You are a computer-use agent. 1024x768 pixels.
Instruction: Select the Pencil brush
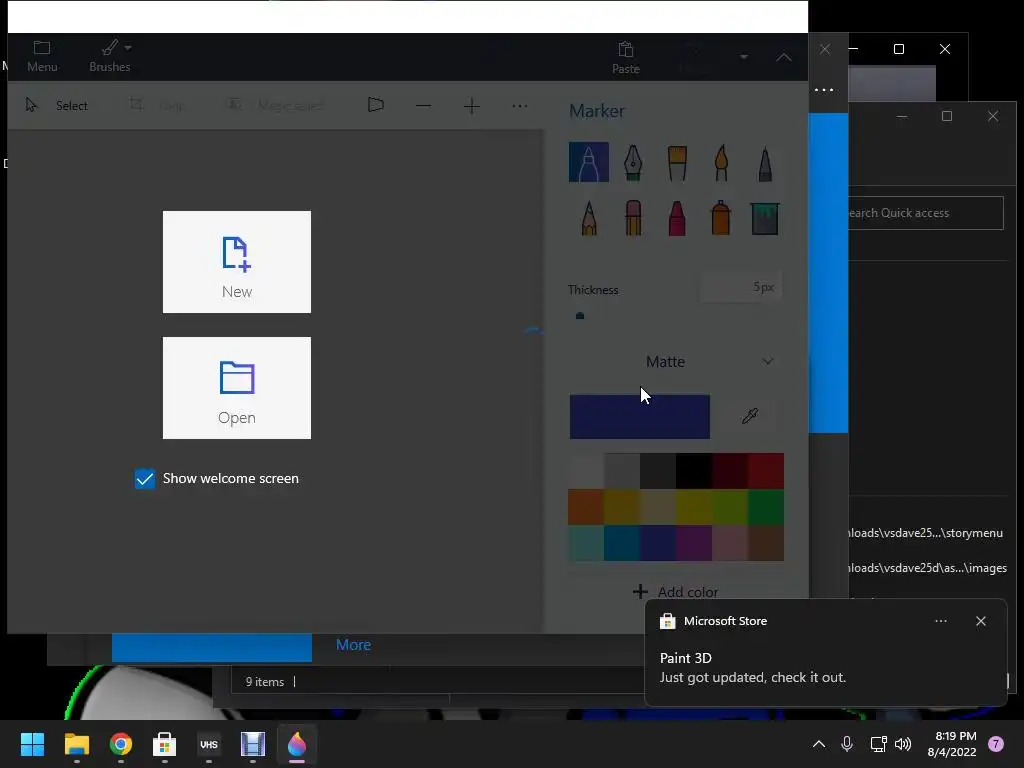(588, 217)
